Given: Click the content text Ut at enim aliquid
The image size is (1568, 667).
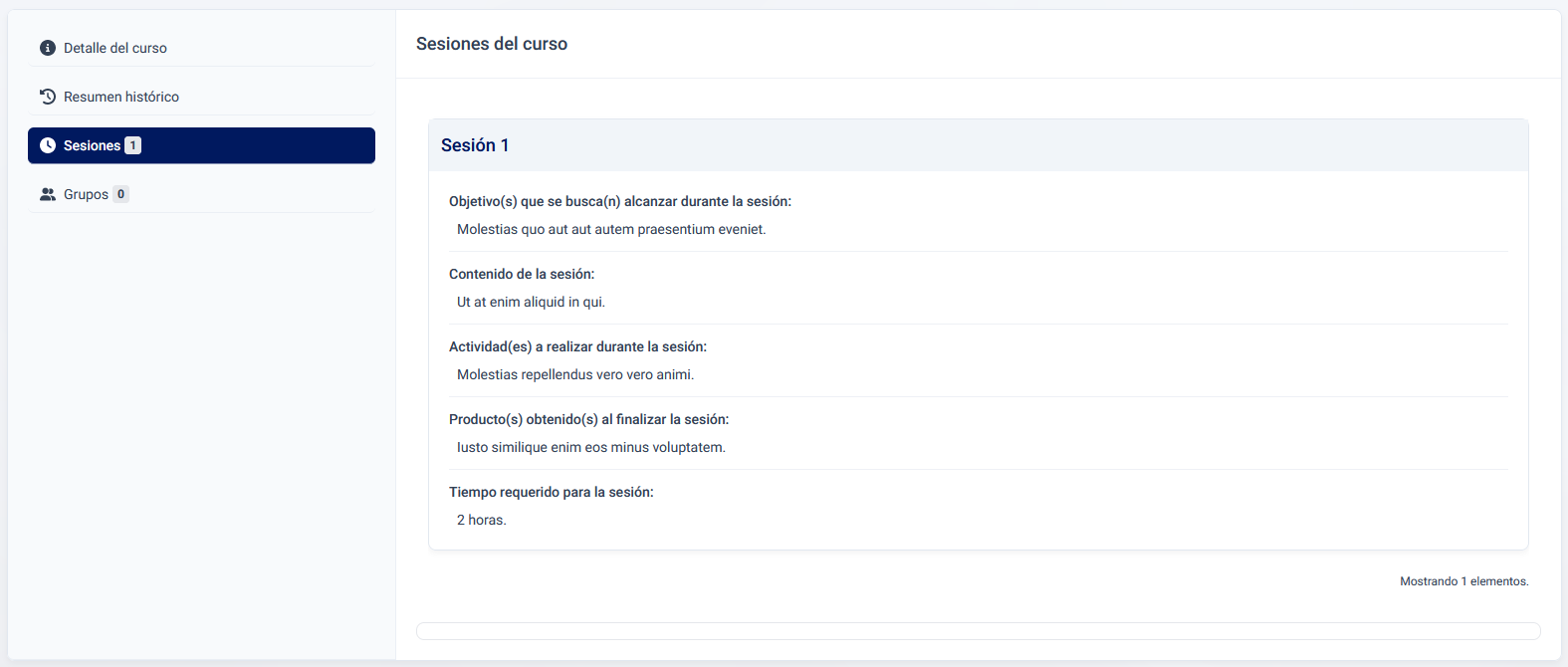Looking at the screenshot, I should pos(531,302).
